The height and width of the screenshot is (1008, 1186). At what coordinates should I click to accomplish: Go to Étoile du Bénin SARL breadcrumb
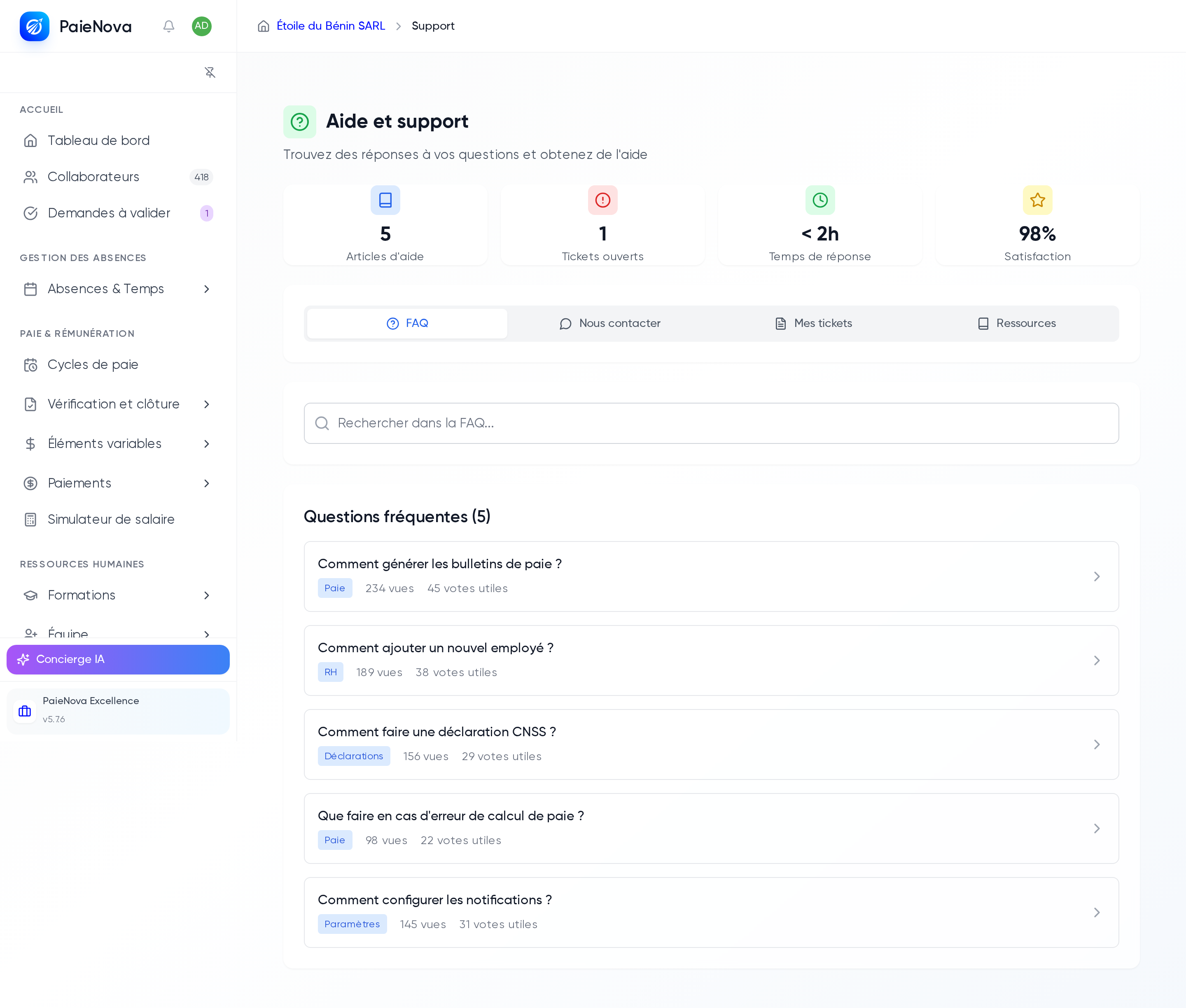(331, 26)
